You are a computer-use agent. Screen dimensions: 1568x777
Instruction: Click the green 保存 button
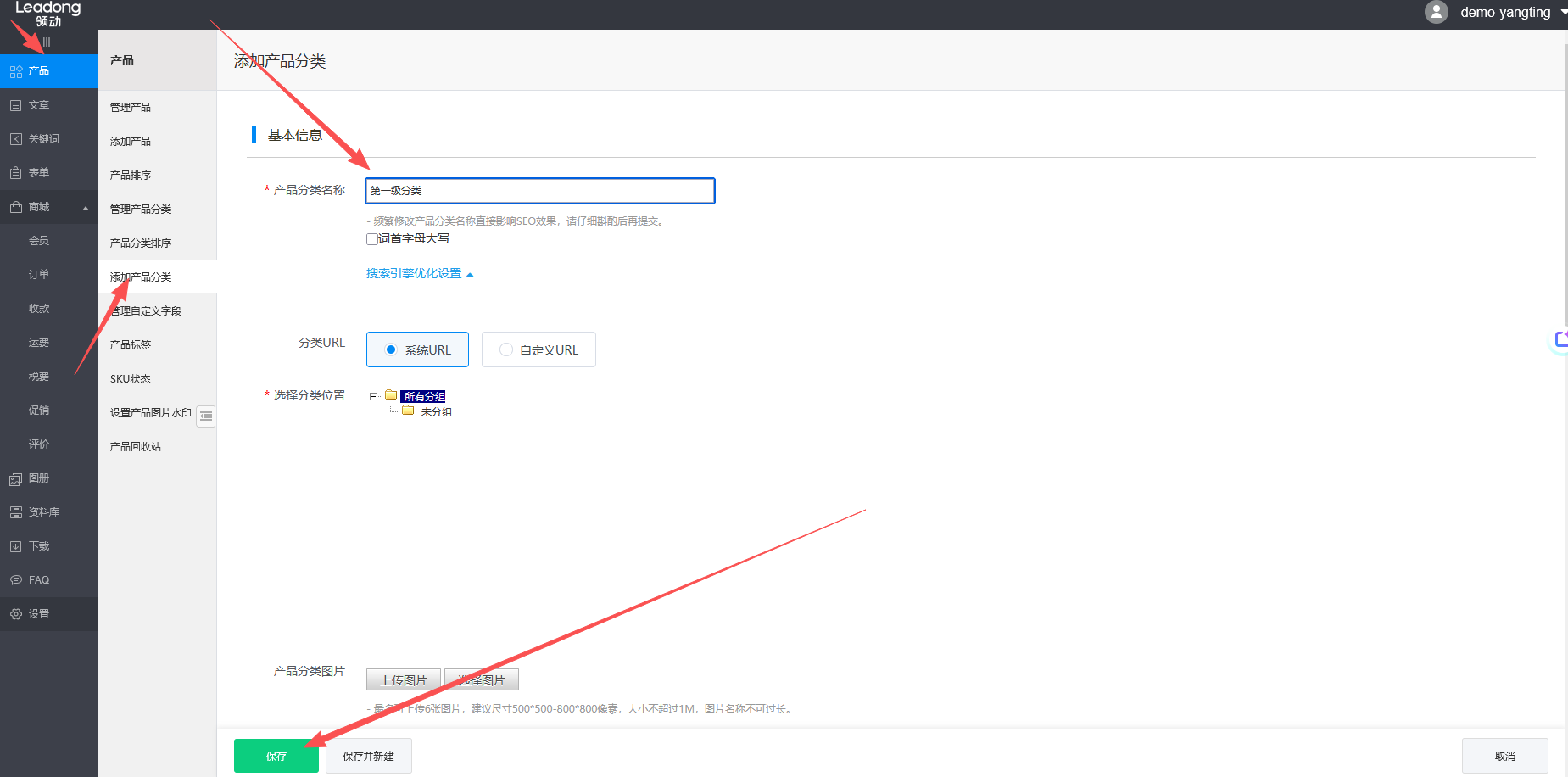point(276,756)
